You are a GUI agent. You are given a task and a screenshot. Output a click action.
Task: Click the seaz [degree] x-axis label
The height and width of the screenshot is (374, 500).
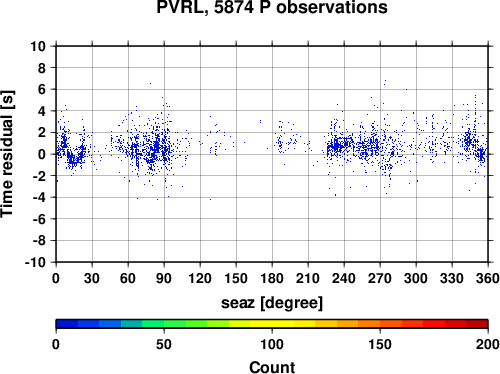click(x=272, y=303)
